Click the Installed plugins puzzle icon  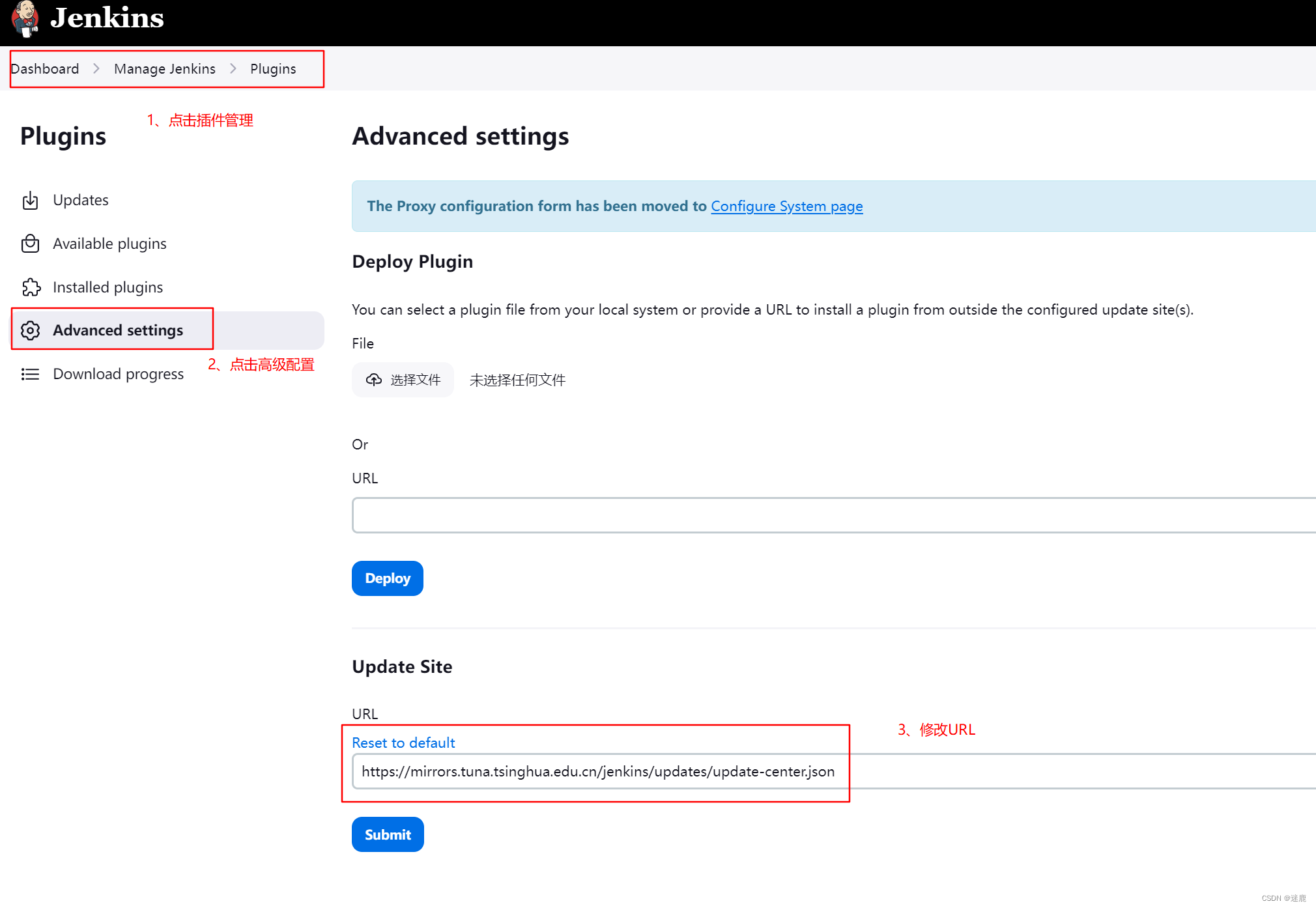tap(31, 287)
